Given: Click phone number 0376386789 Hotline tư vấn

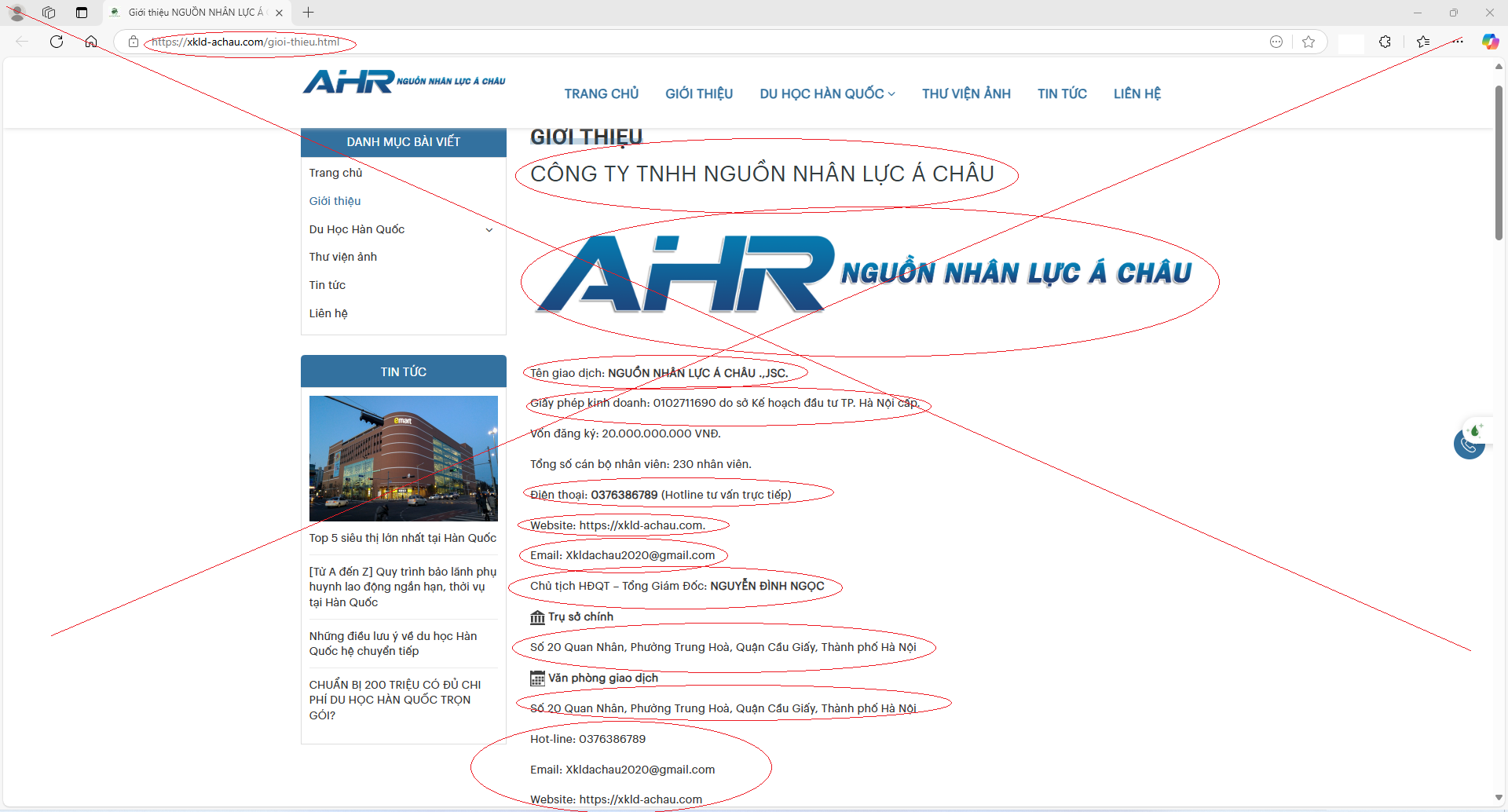Looking at the screenshot, I should 661,495.
